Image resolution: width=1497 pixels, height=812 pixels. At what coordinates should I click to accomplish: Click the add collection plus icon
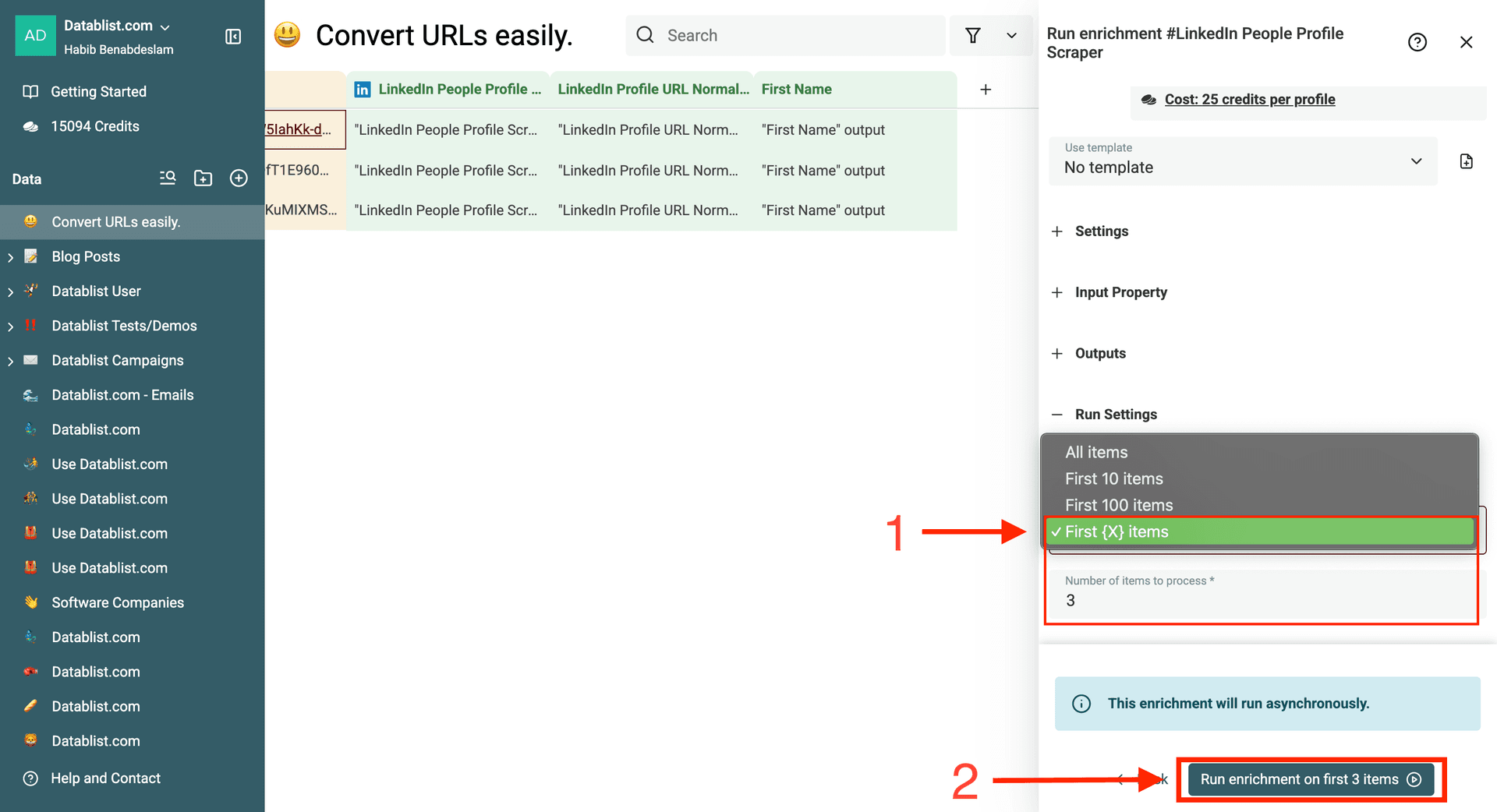click(239, 178)
